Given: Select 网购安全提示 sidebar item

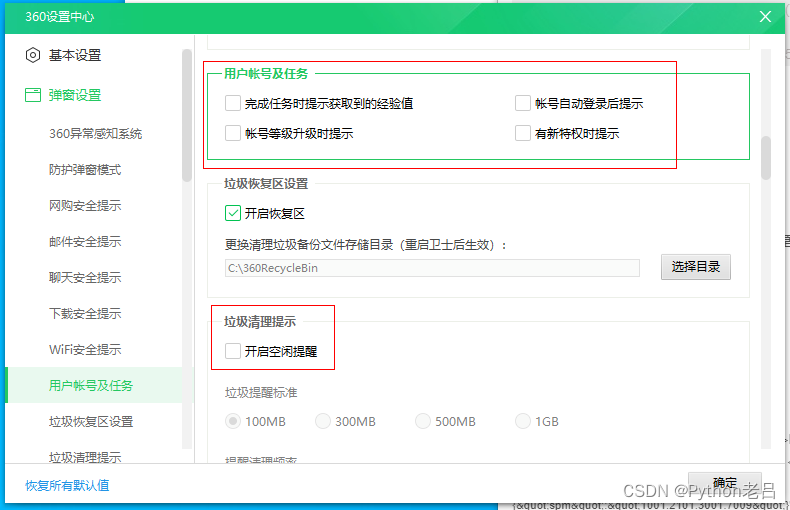Looking at the screenshot, I should [x=85, y=206].
